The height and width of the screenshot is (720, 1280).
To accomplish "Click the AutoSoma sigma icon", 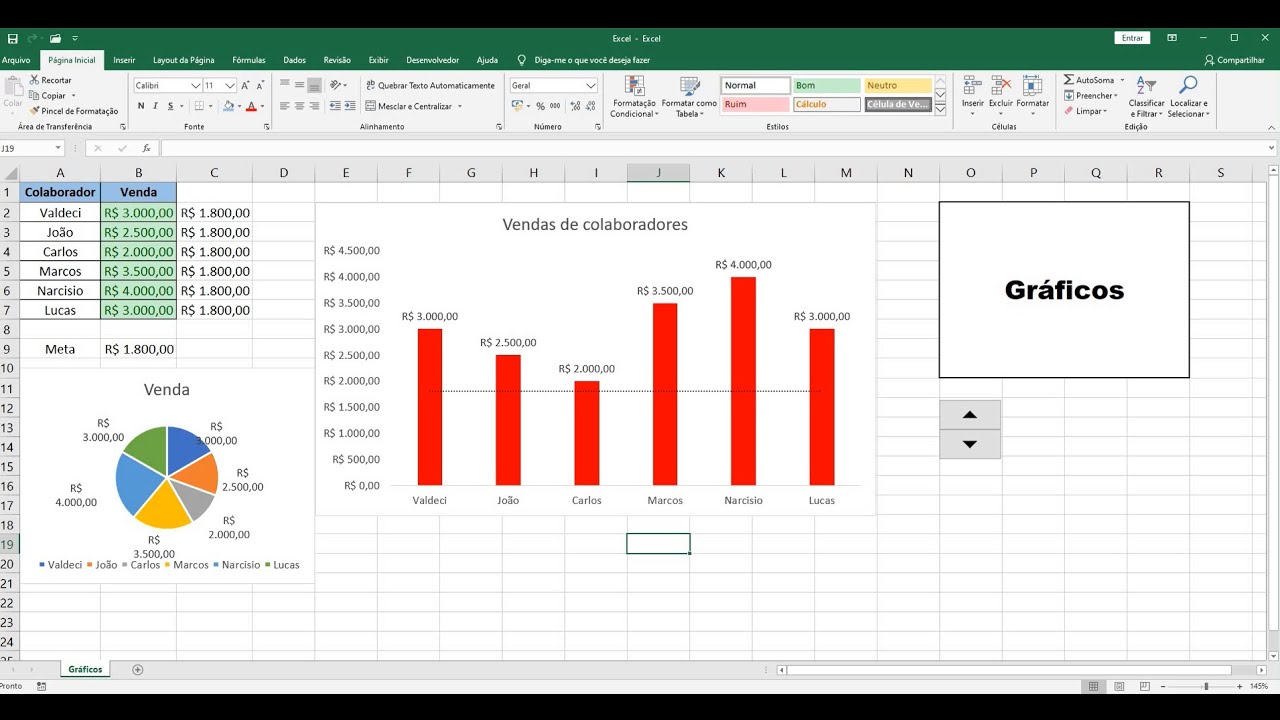I will pyautogui.click(x=1069, y=80).
